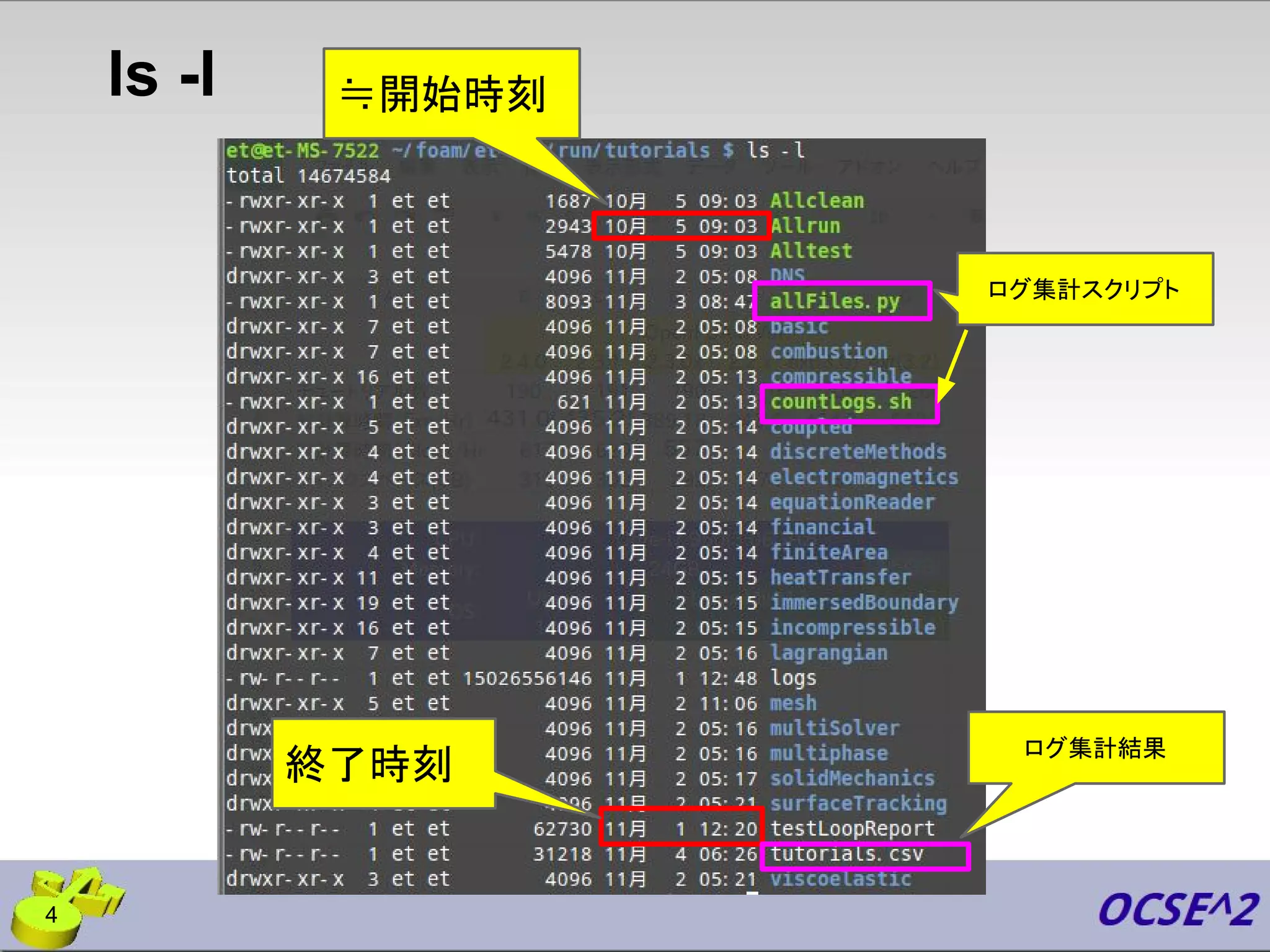Click the Allclean script name
1270x952 pixels.
(x=817, y=201)
